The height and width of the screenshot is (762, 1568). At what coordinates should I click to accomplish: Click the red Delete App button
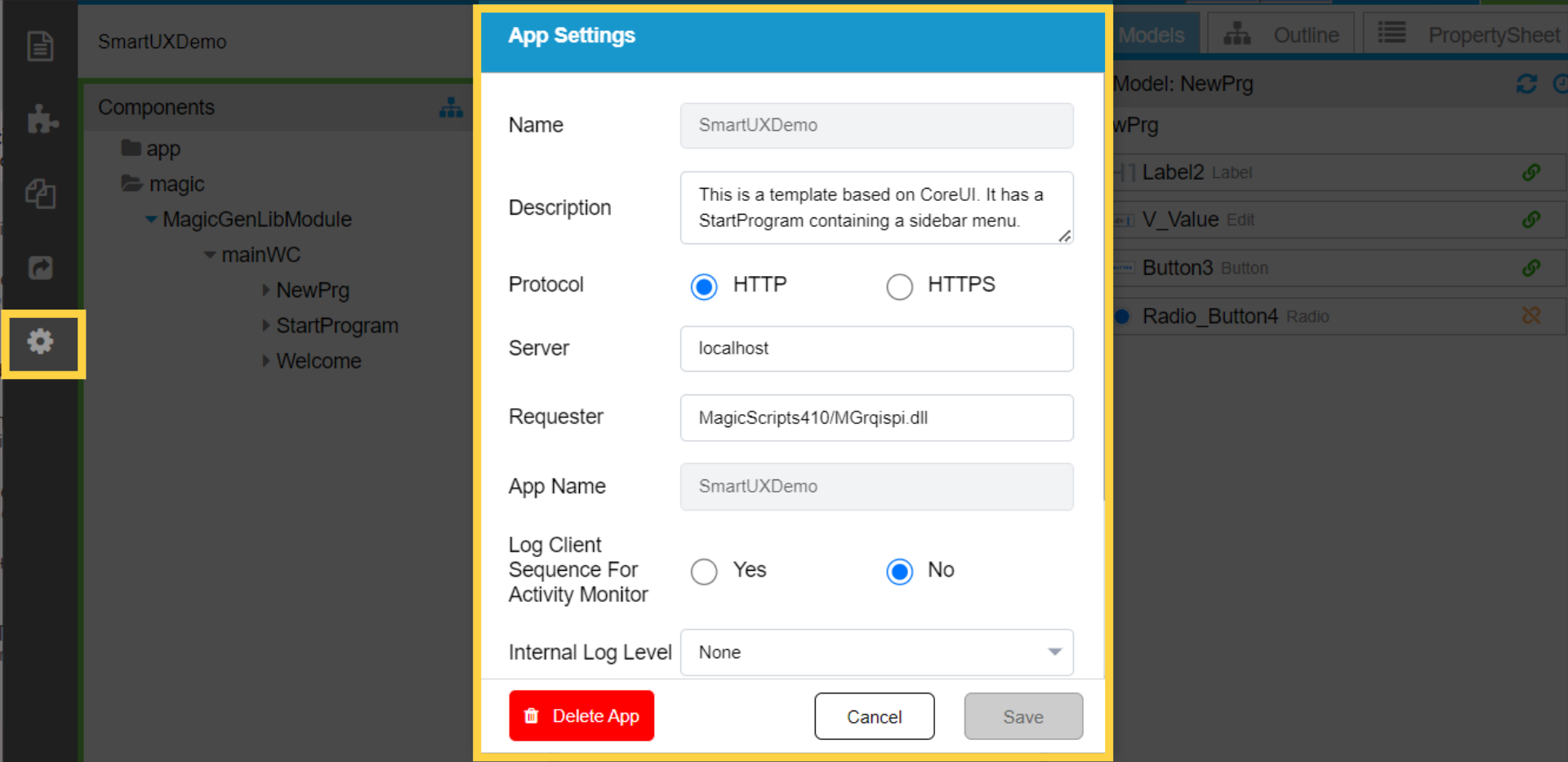click(581, 715)
